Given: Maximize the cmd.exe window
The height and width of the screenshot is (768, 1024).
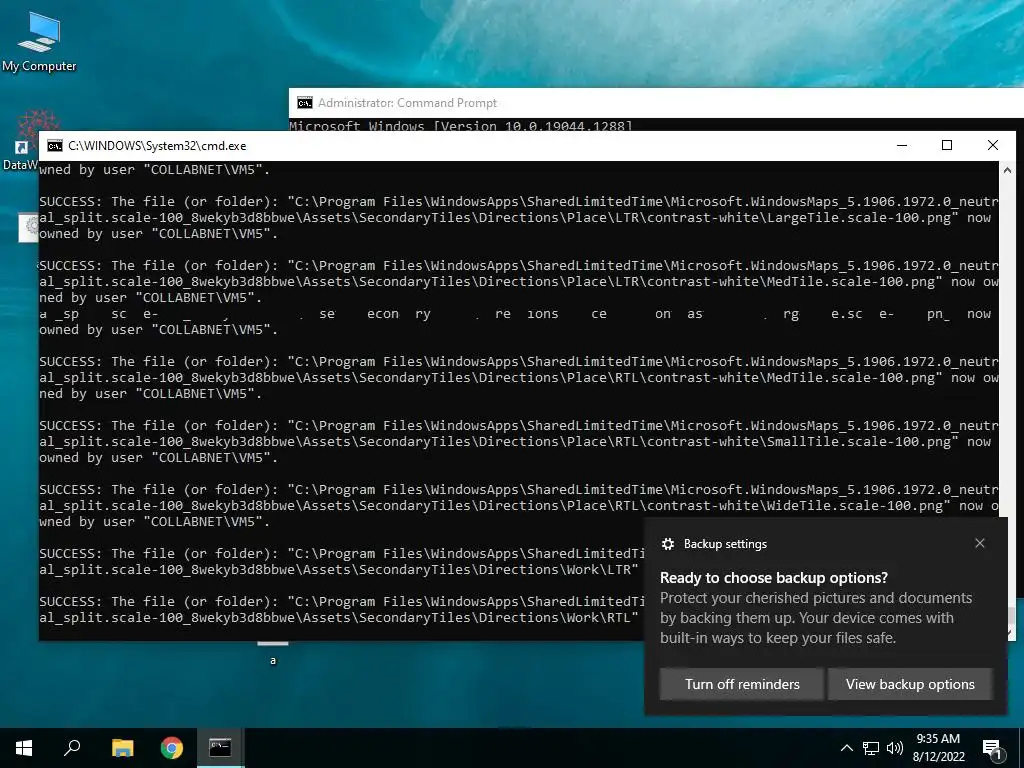Looking at the screenshot, I should pos(947,146).
